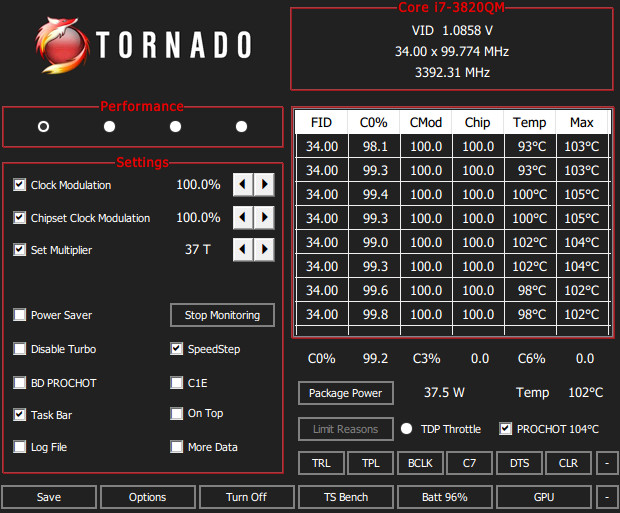Click the C0% column header

(374, 123)
